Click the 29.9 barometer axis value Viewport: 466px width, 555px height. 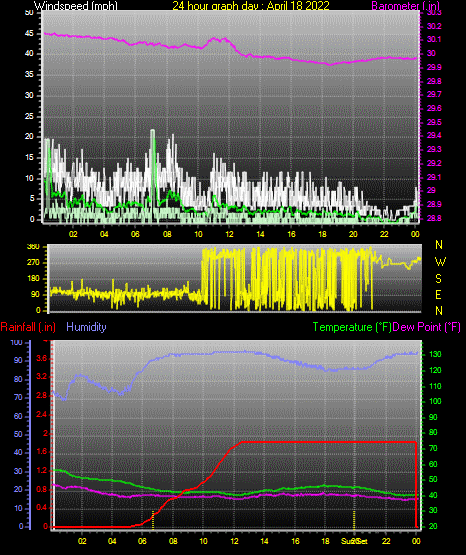click(x=434, y=67)
